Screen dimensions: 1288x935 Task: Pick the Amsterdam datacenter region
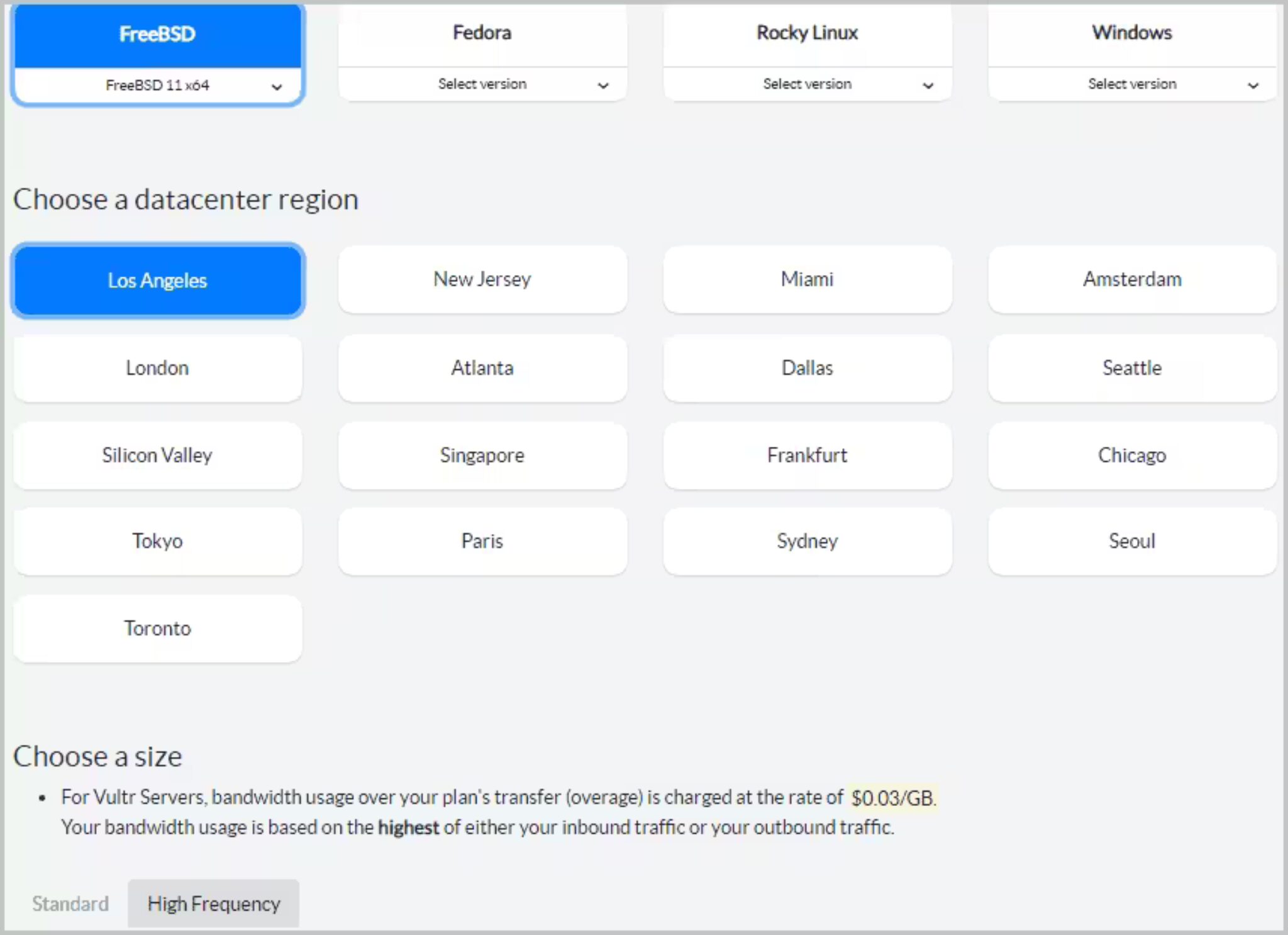pyautogui.click(x=1132, y=279)
